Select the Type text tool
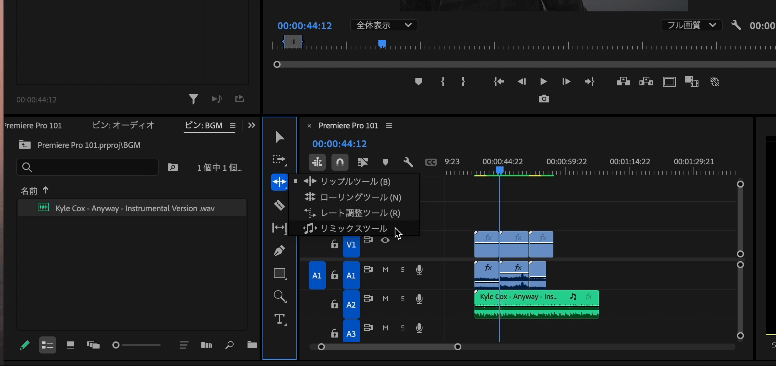Viewport: 776px width, 366px height. click(x=280, y=319)
